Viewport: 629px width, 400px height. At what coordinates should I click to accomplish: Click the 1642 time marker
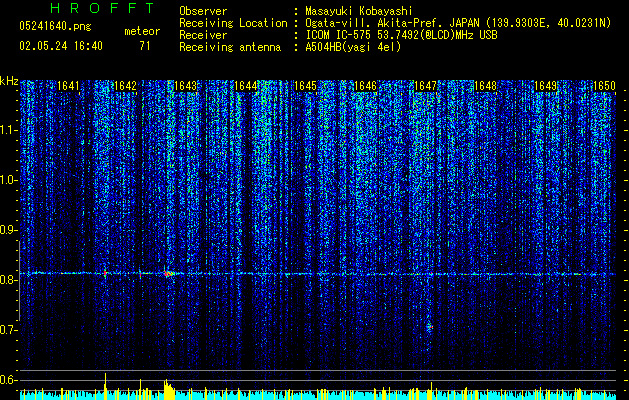point(126,86)
